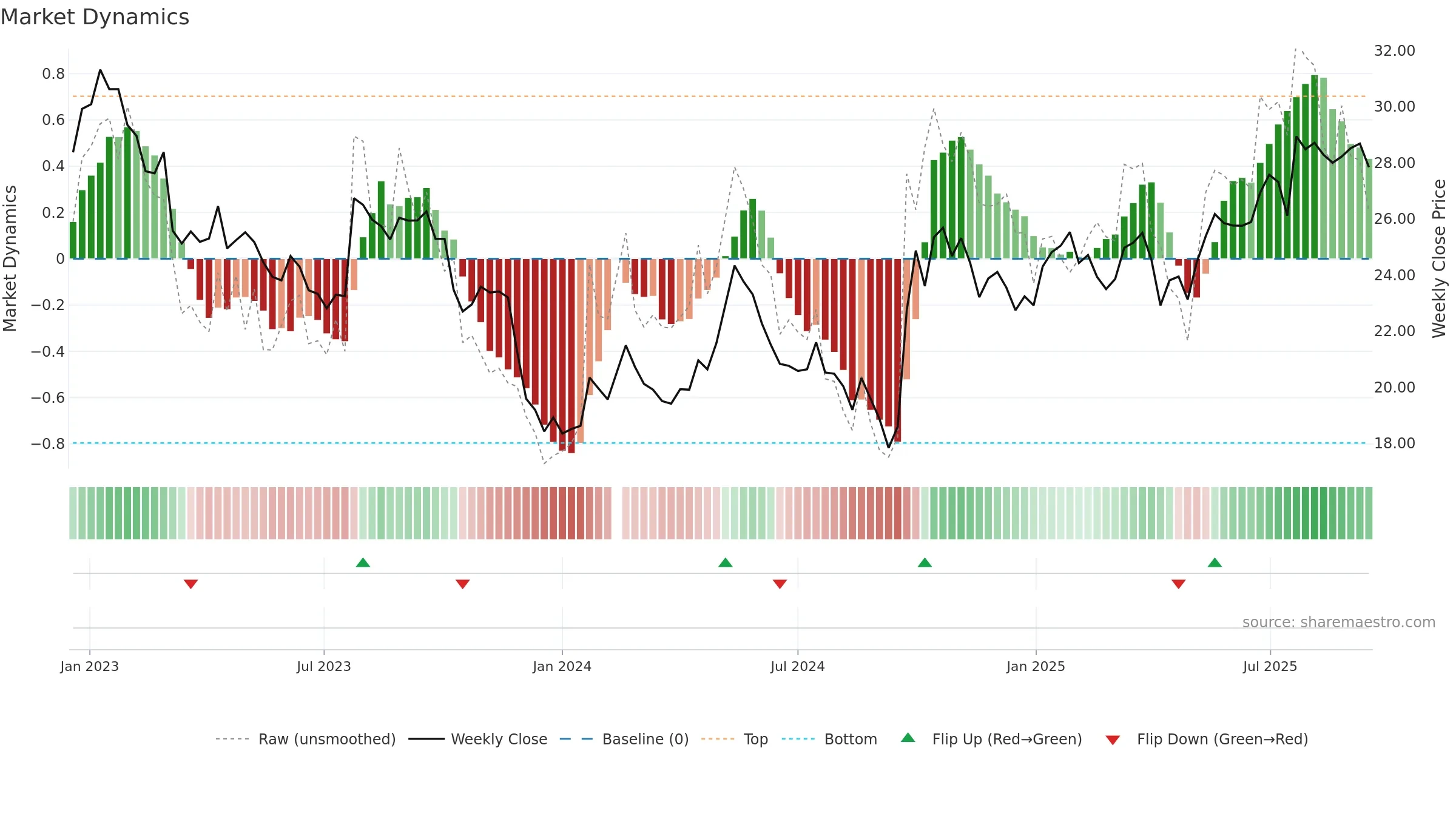
Task: Click the Flip Up green triangle legend icon
Action: click(x=908, y=738)
